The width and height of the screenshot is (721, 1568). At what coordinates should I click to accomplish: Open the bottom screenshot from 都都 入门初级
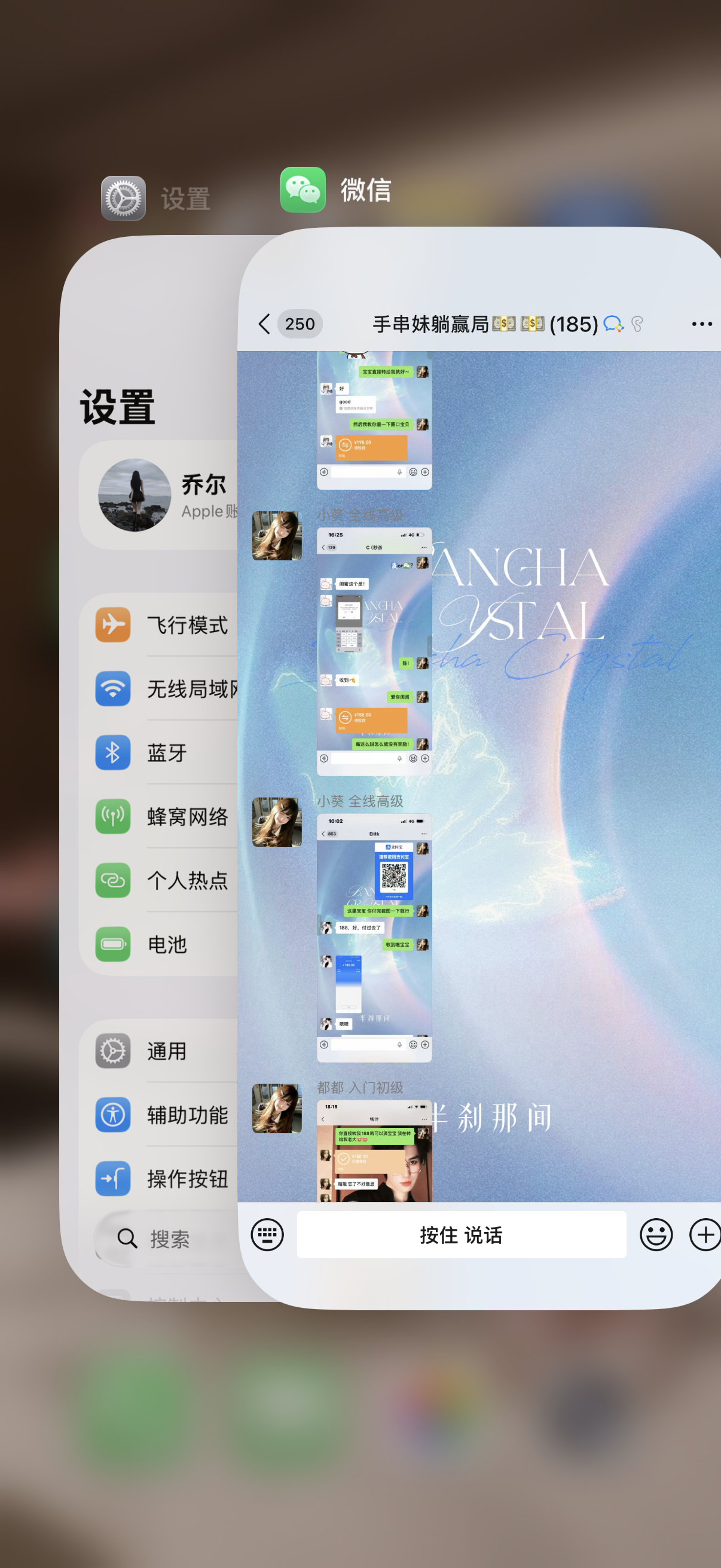click(374, 1151)
